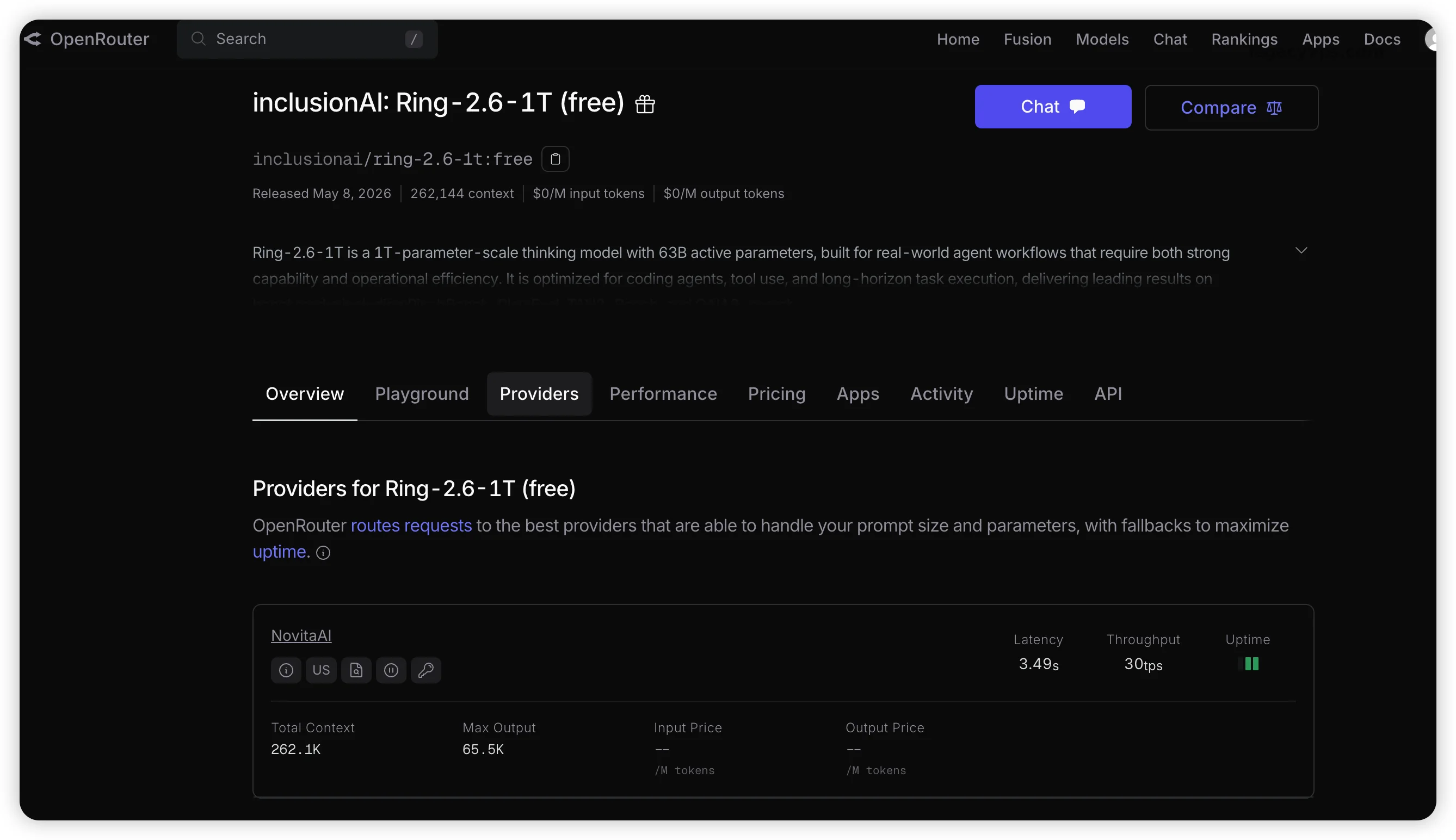Click the model ID 'inclusionai/ring-2.6-1t:free'

(x=392, y=159)
